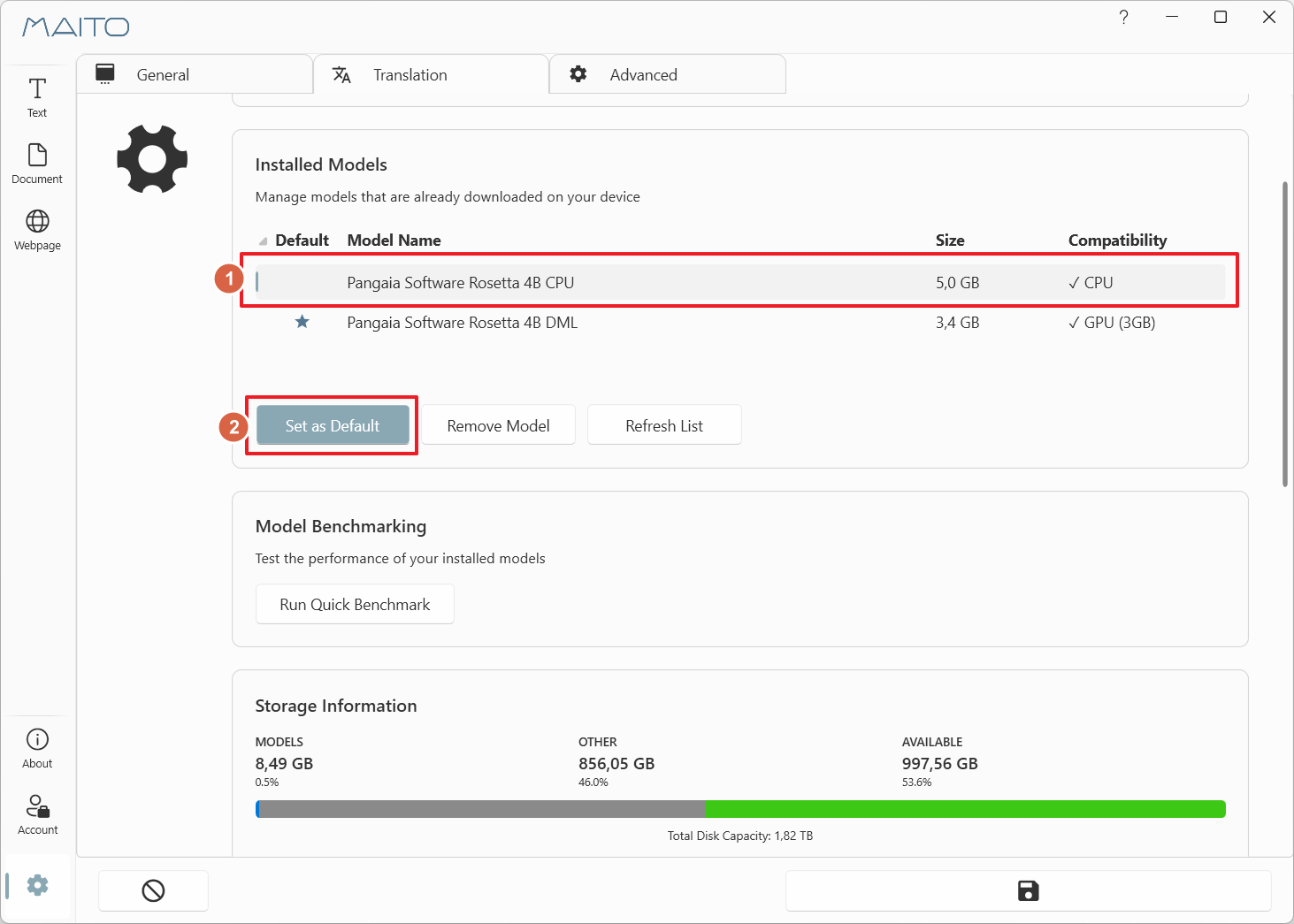
Task: Sort by the Default column header
Action: pyautogui.click(x=302, y=241)
